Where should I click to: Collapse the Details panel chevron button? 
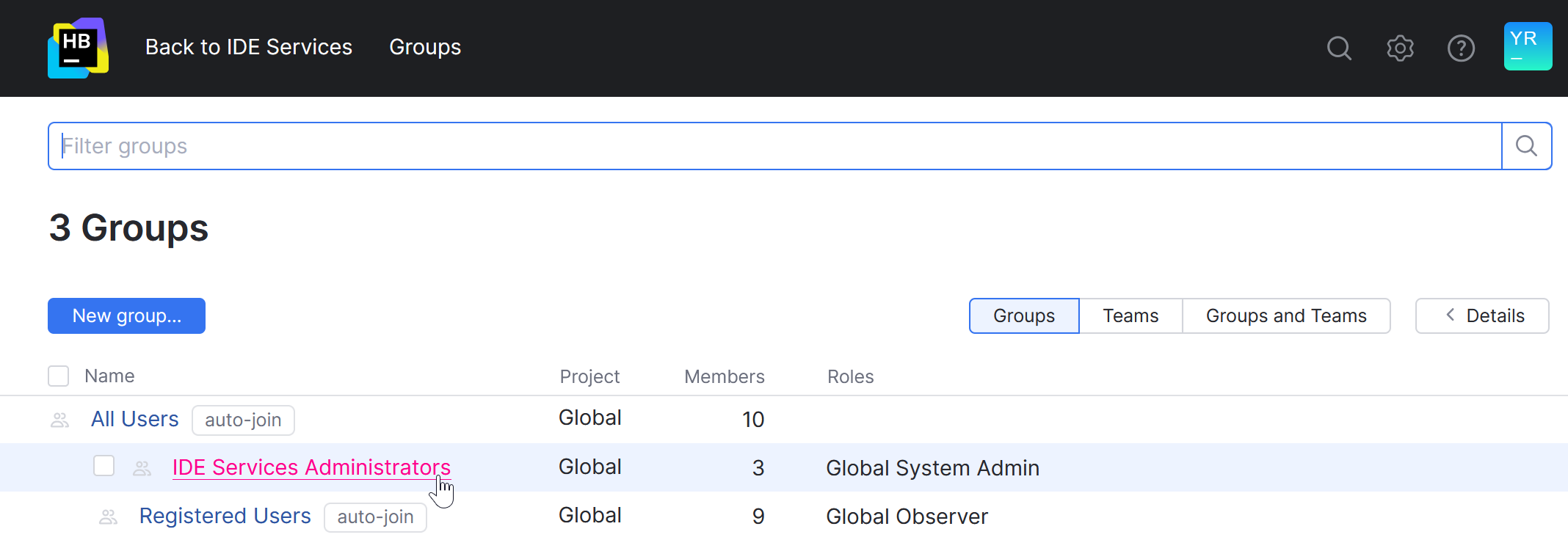(x=1482, y=315)
